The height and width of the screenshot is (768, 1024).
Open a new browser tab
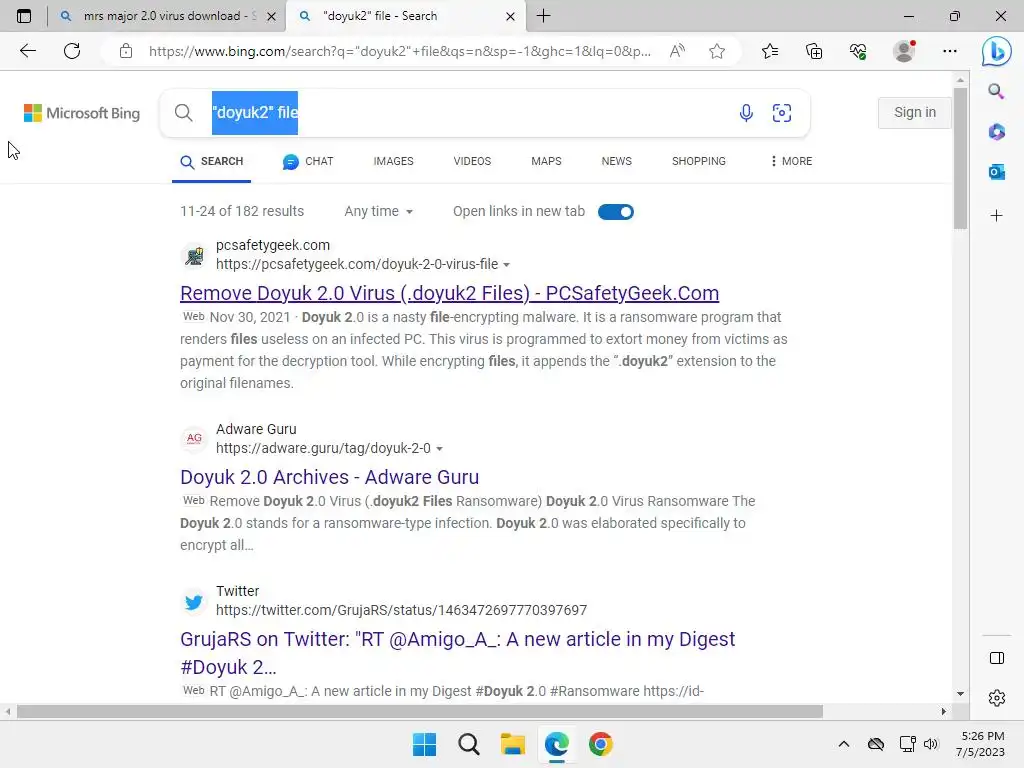(543, 16)
